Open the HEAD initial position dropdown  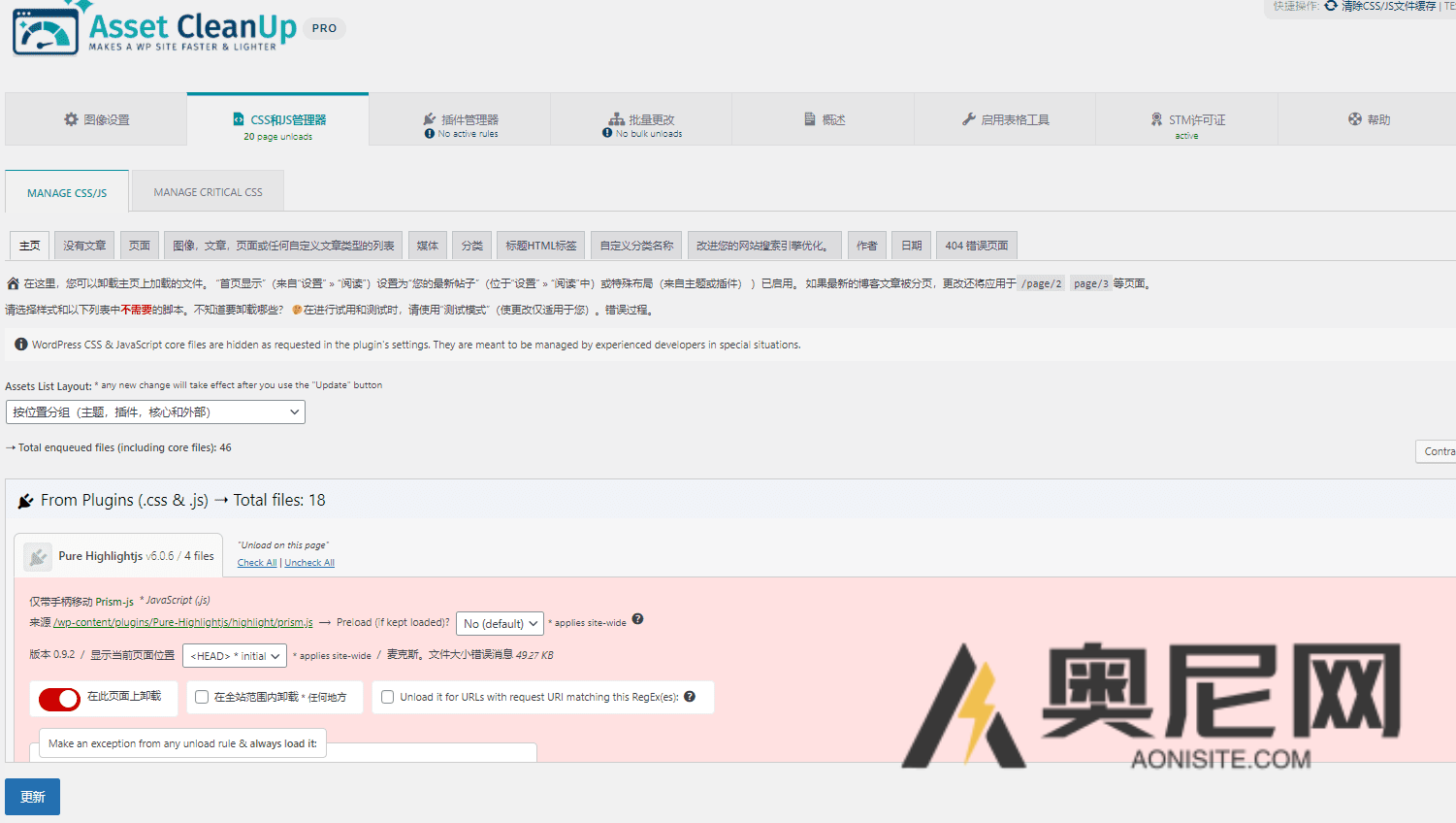coord(235,656)
